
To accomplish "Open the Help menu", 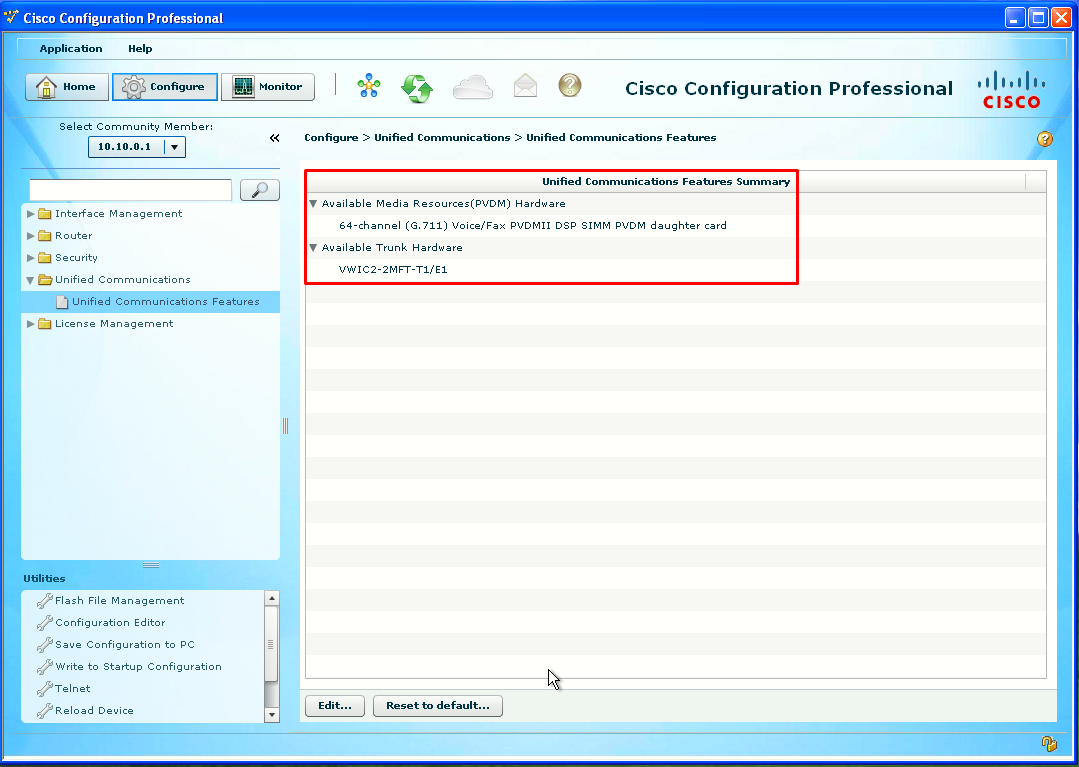I will (x=140, y=48).
